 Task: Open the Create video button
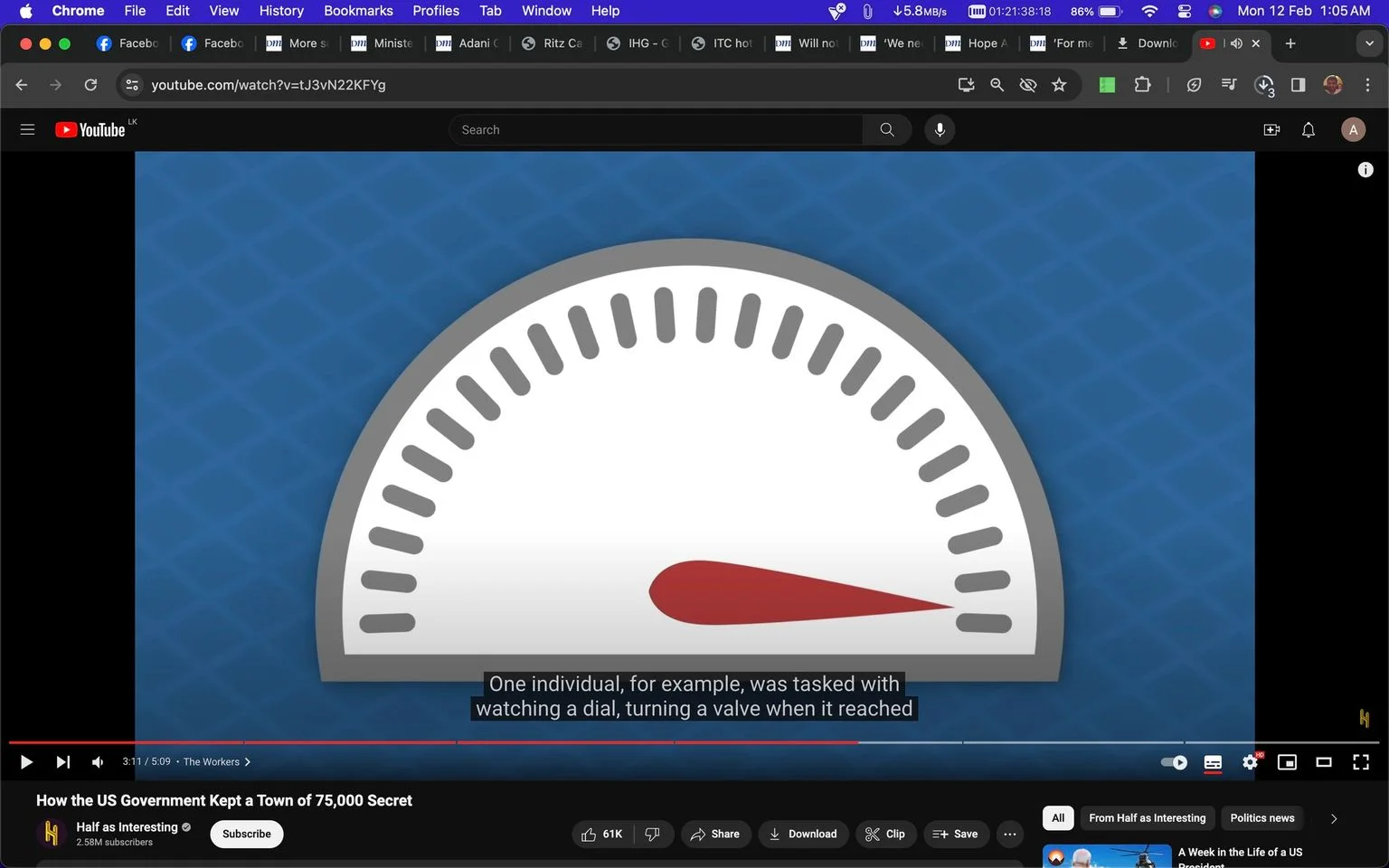(x=1271, y=129)
